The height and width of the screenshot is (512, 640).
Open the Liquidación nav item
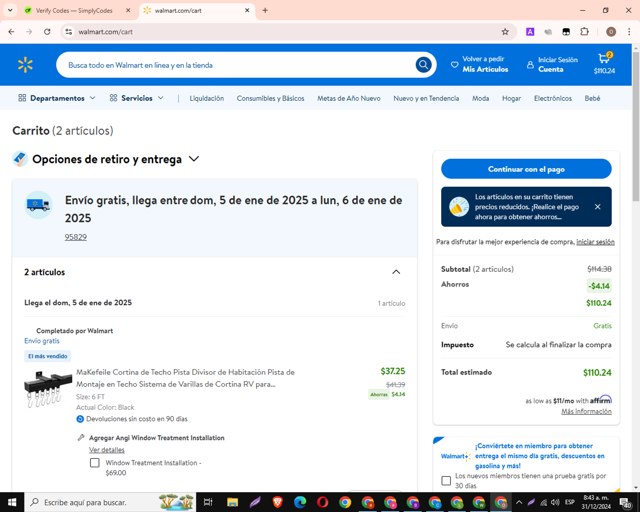(207, 98)
